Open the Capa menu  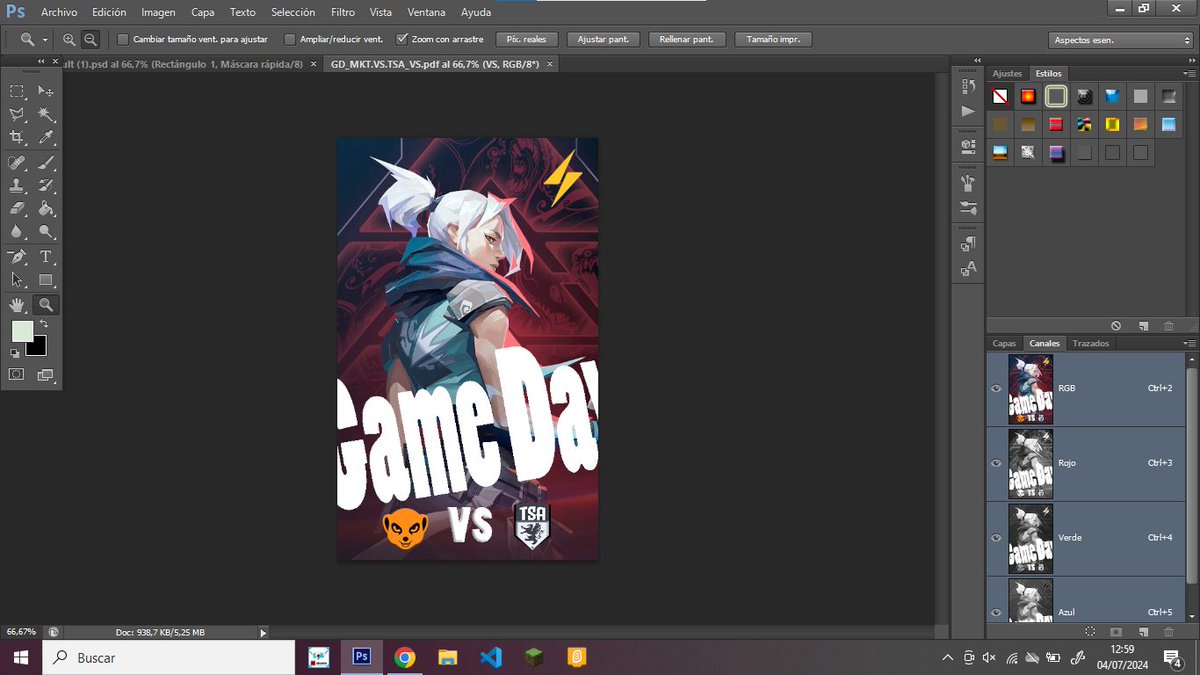click(203, 12)
